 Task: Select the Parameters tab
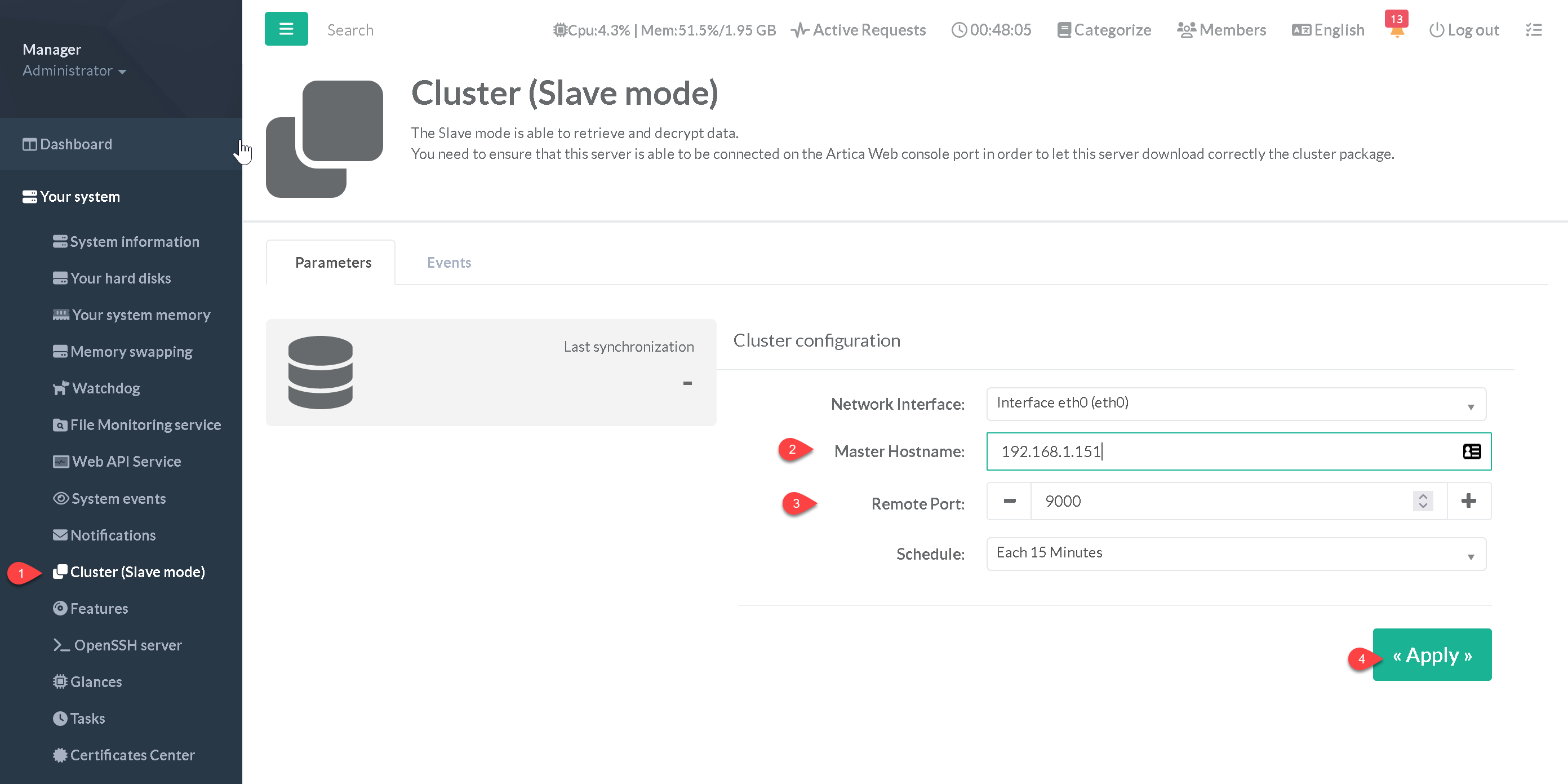pos(333,262)
